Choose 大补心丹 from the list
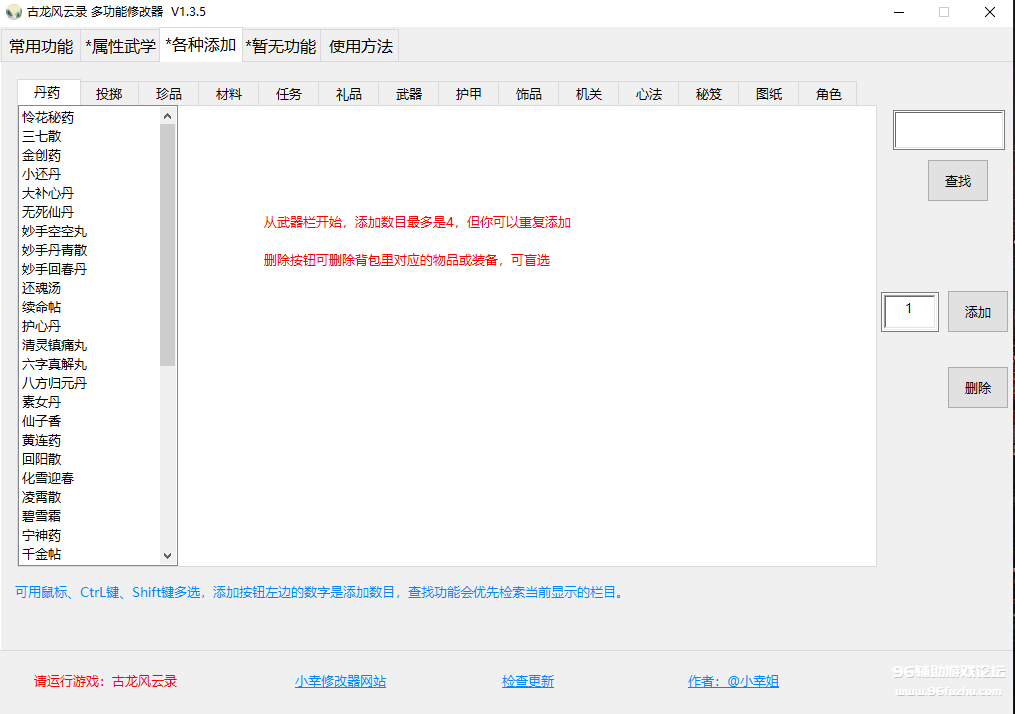Image resolution: width=1015 pixels, height=714 pixels. click(x=48, y=193)
